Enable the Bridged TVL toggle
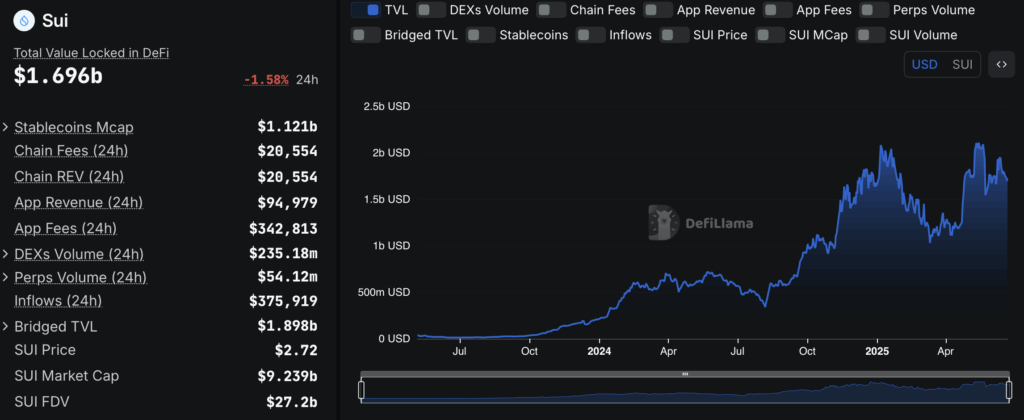Viewport: 1024px width, 420px height. 366,35
